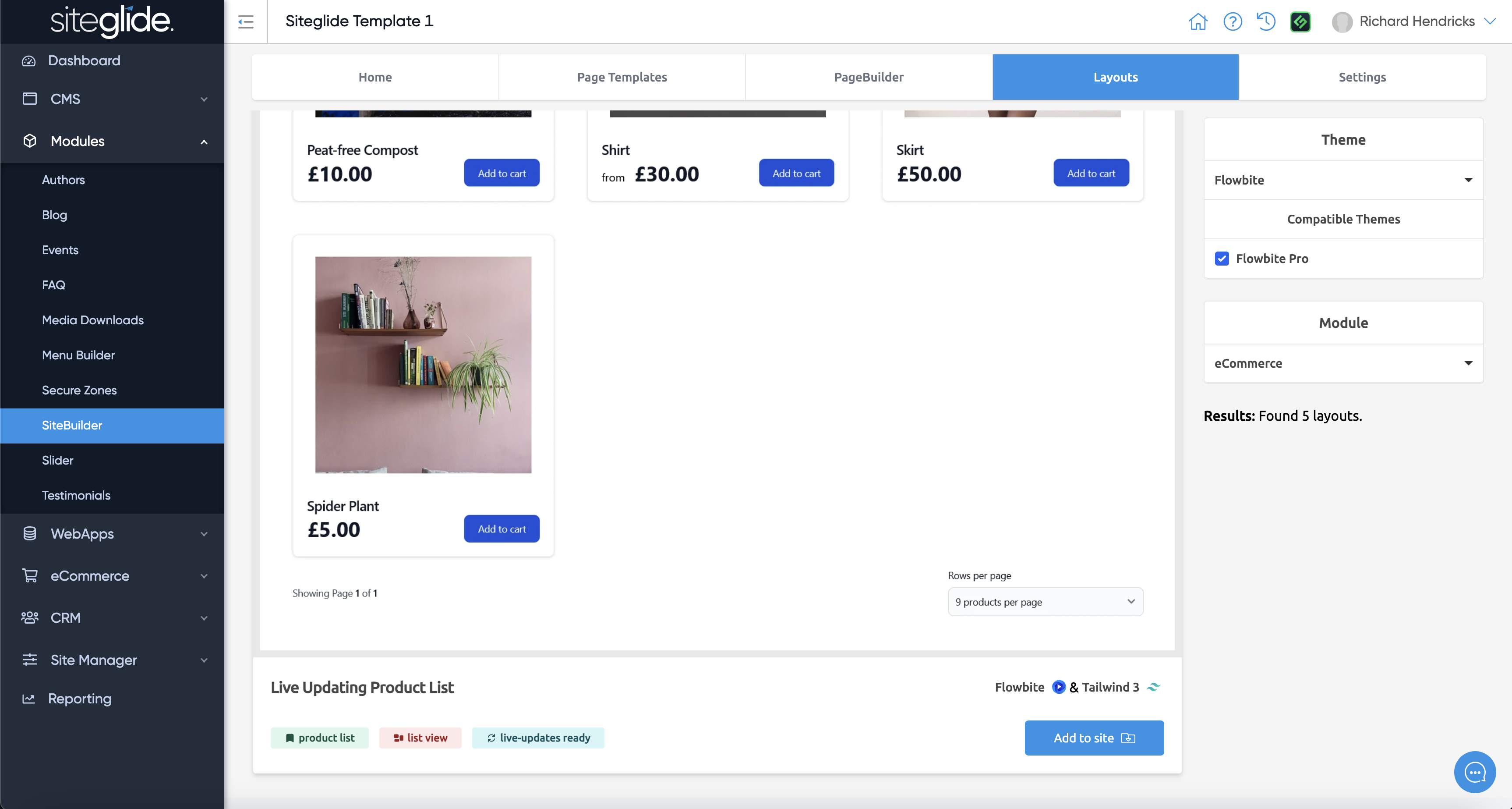Image resolution: width=1512 pixels, height=809 pixels.
Task: Open the history clock icon
Action: click(x=1266, y=22)
